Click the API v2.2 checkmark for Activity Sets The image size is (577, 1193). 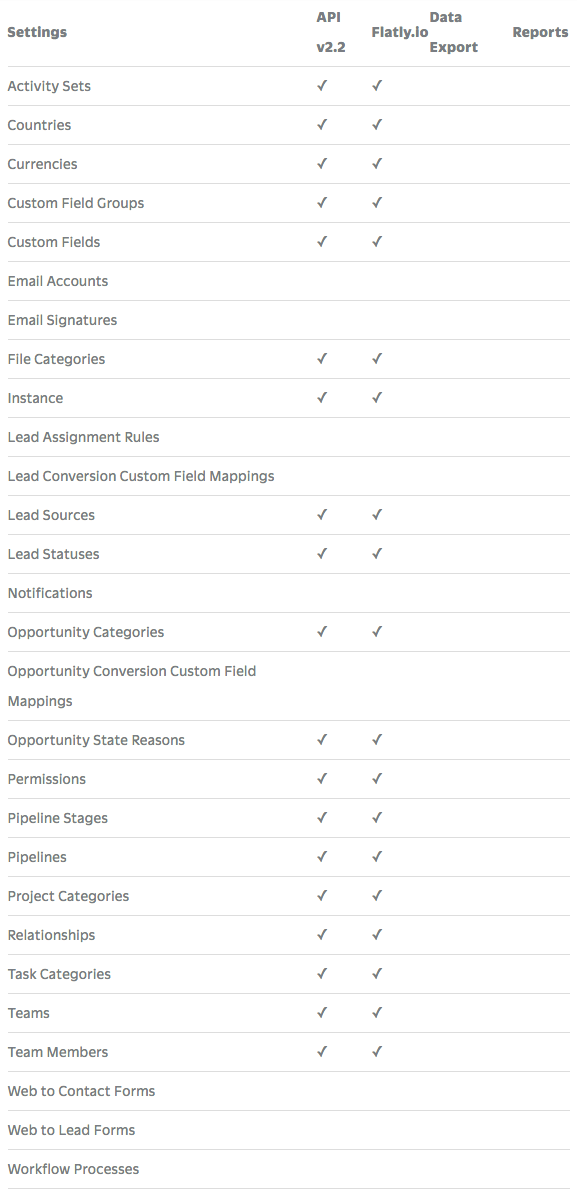322,86
